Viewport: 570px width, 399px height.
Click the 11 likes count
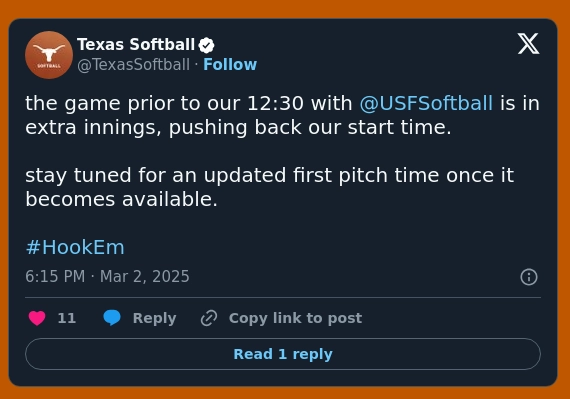(67, 318)
